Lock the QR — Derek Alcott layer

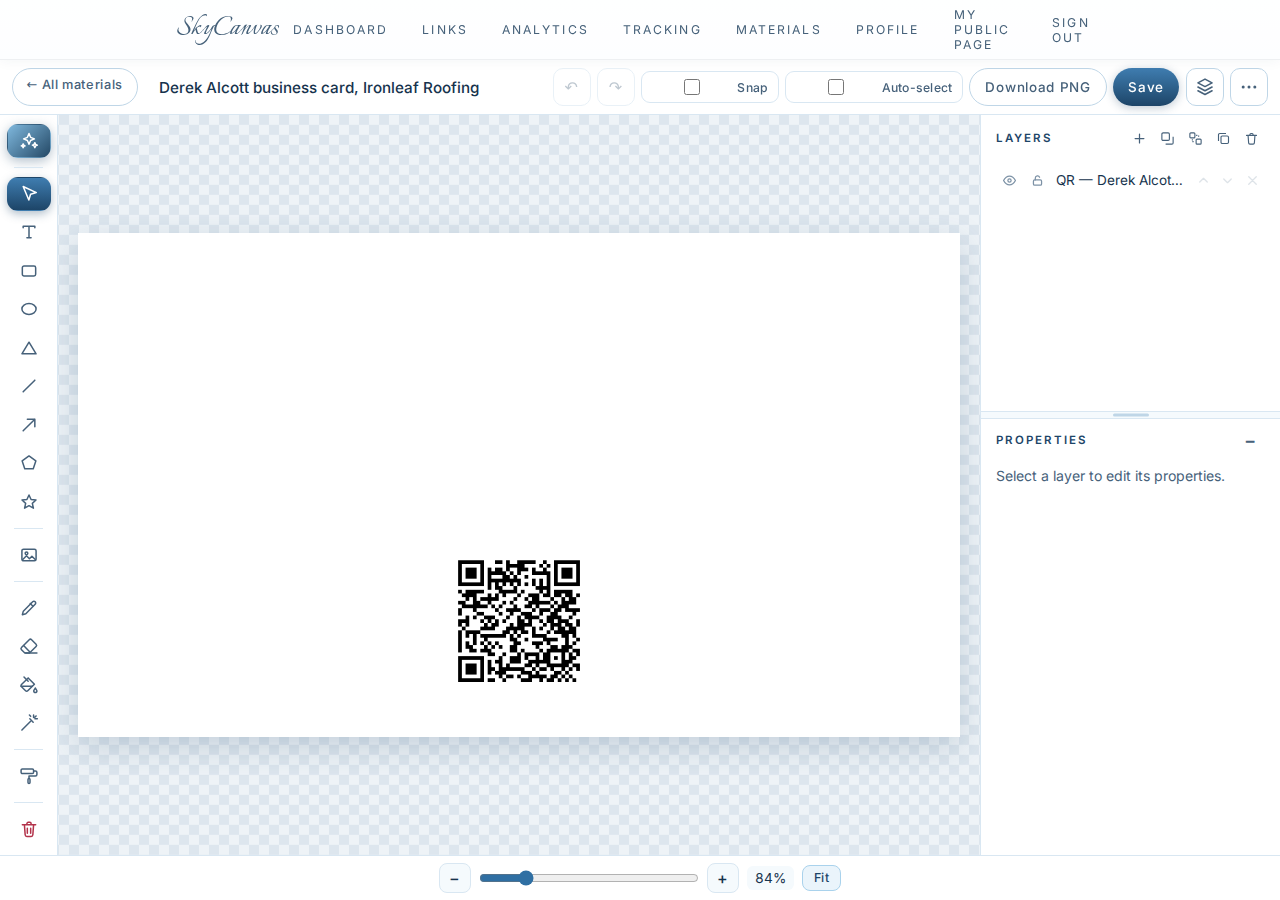[1037, 181]
